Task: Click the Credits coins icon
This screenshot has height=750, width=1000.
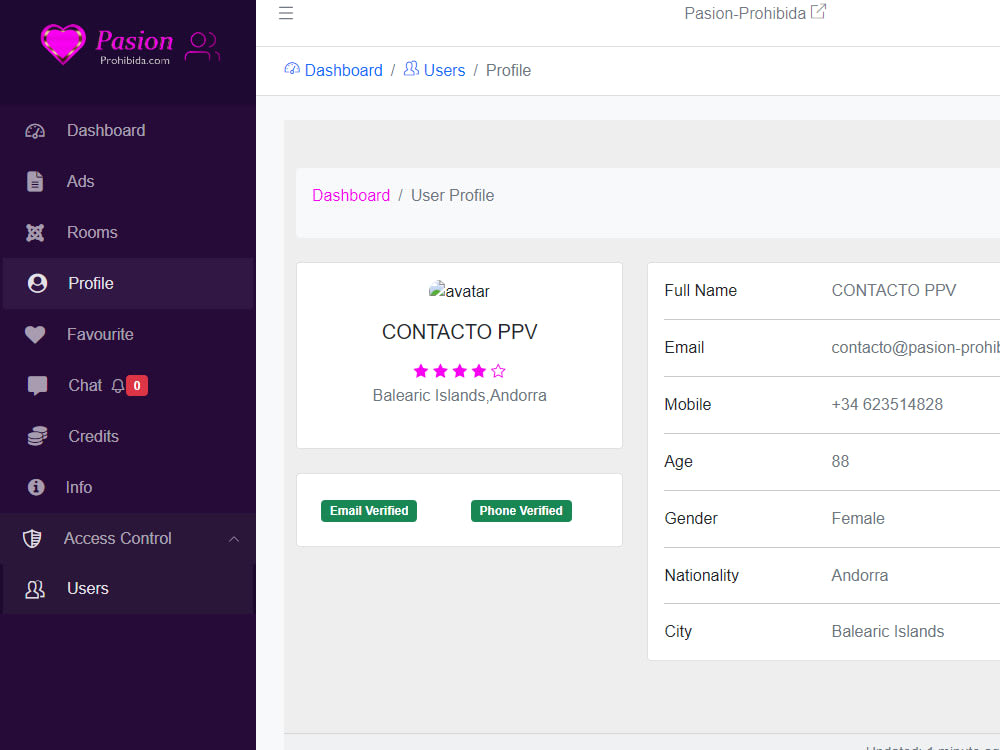Action: 37,436
